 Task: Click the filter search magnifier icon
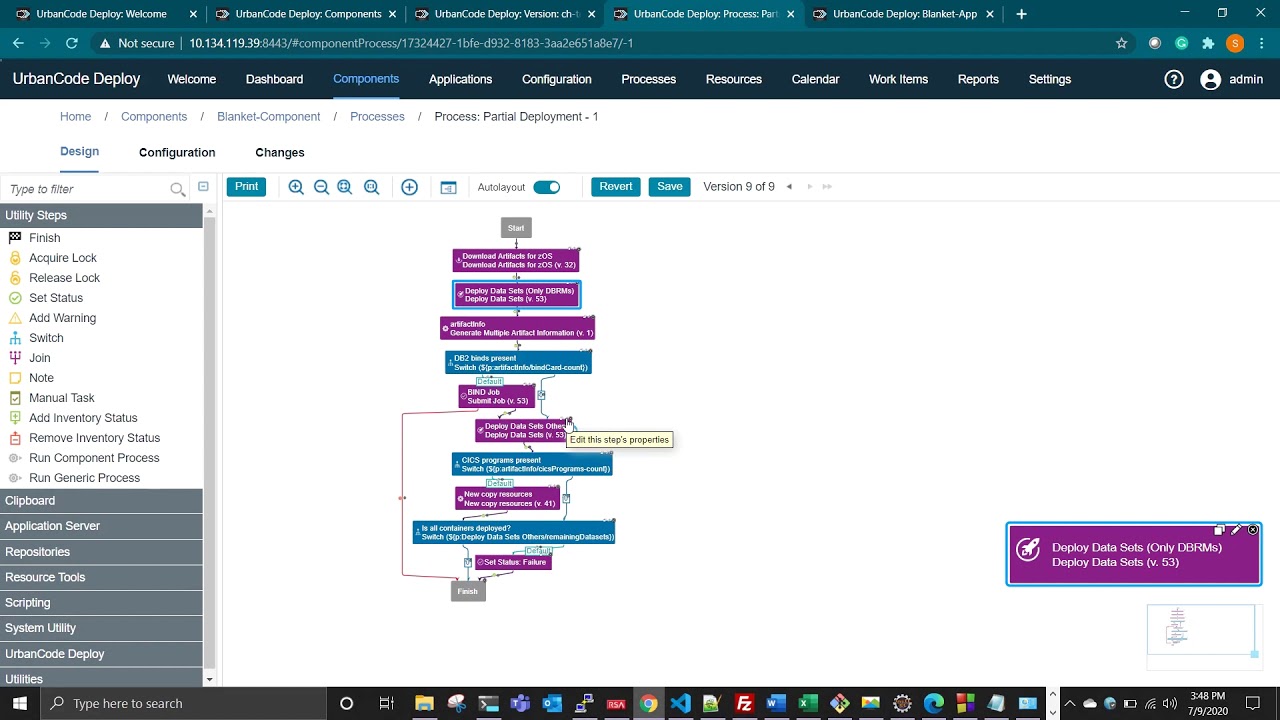[177, 189]
